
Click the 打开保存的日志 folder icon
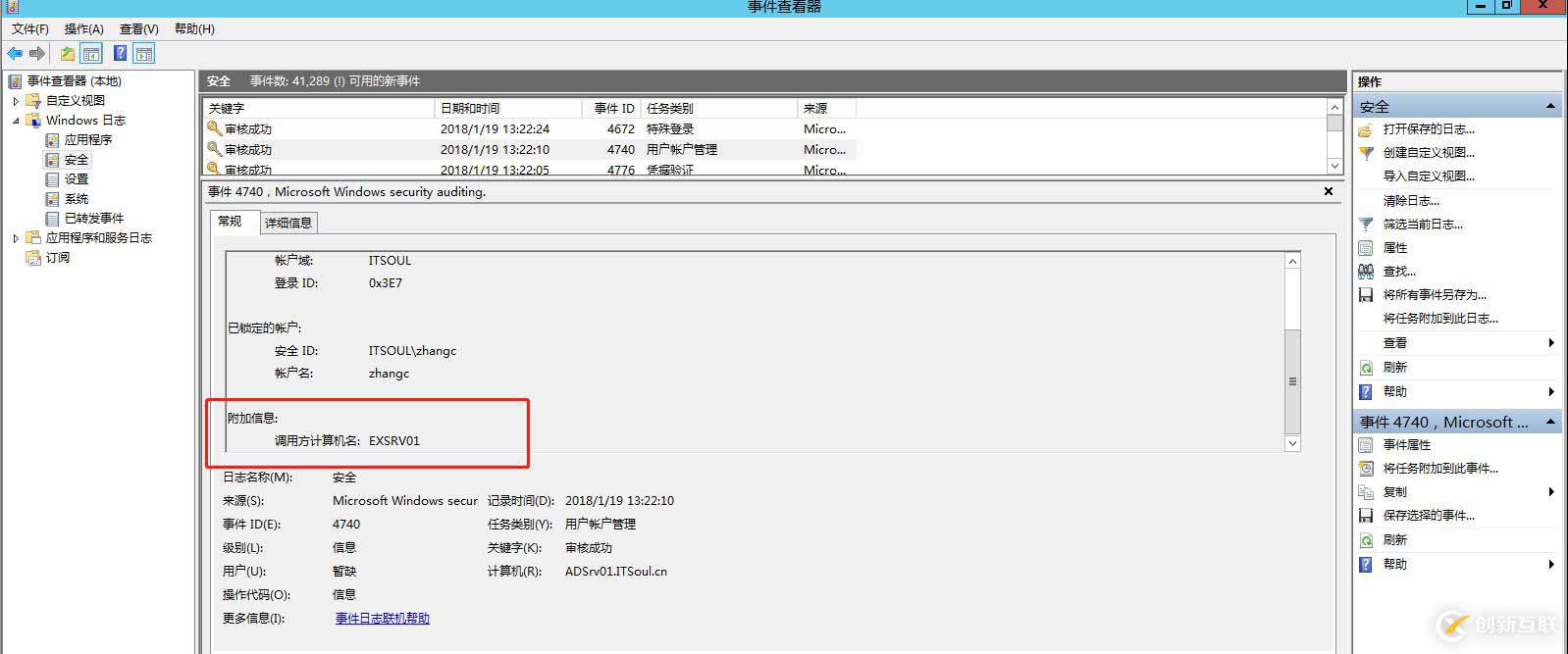click(1366, 129)
